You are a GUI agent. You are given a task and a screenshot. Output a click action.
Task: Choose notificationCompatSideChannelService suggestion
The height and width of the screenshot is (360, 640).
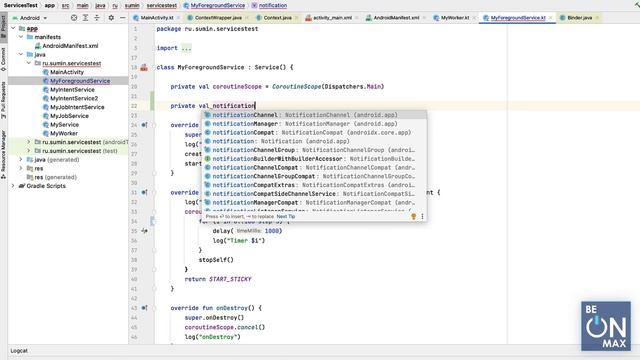[315, 194]
